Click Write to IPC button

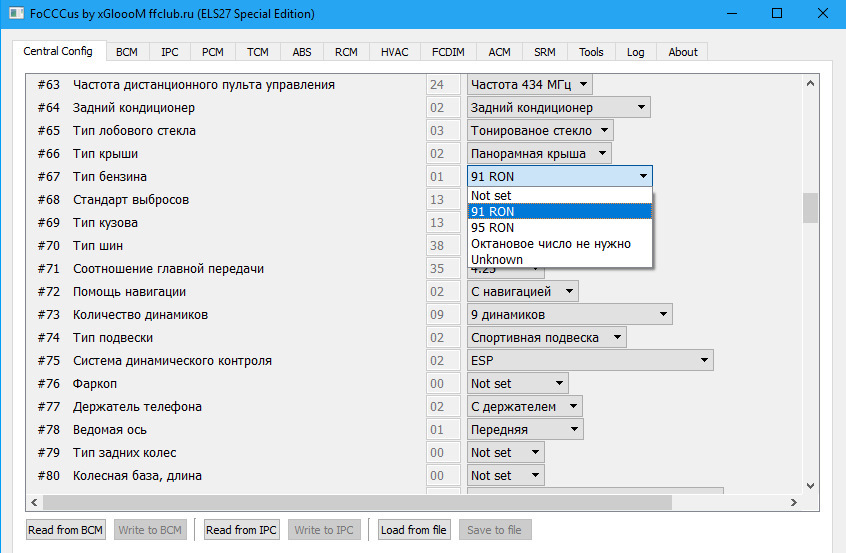[324, 530]
